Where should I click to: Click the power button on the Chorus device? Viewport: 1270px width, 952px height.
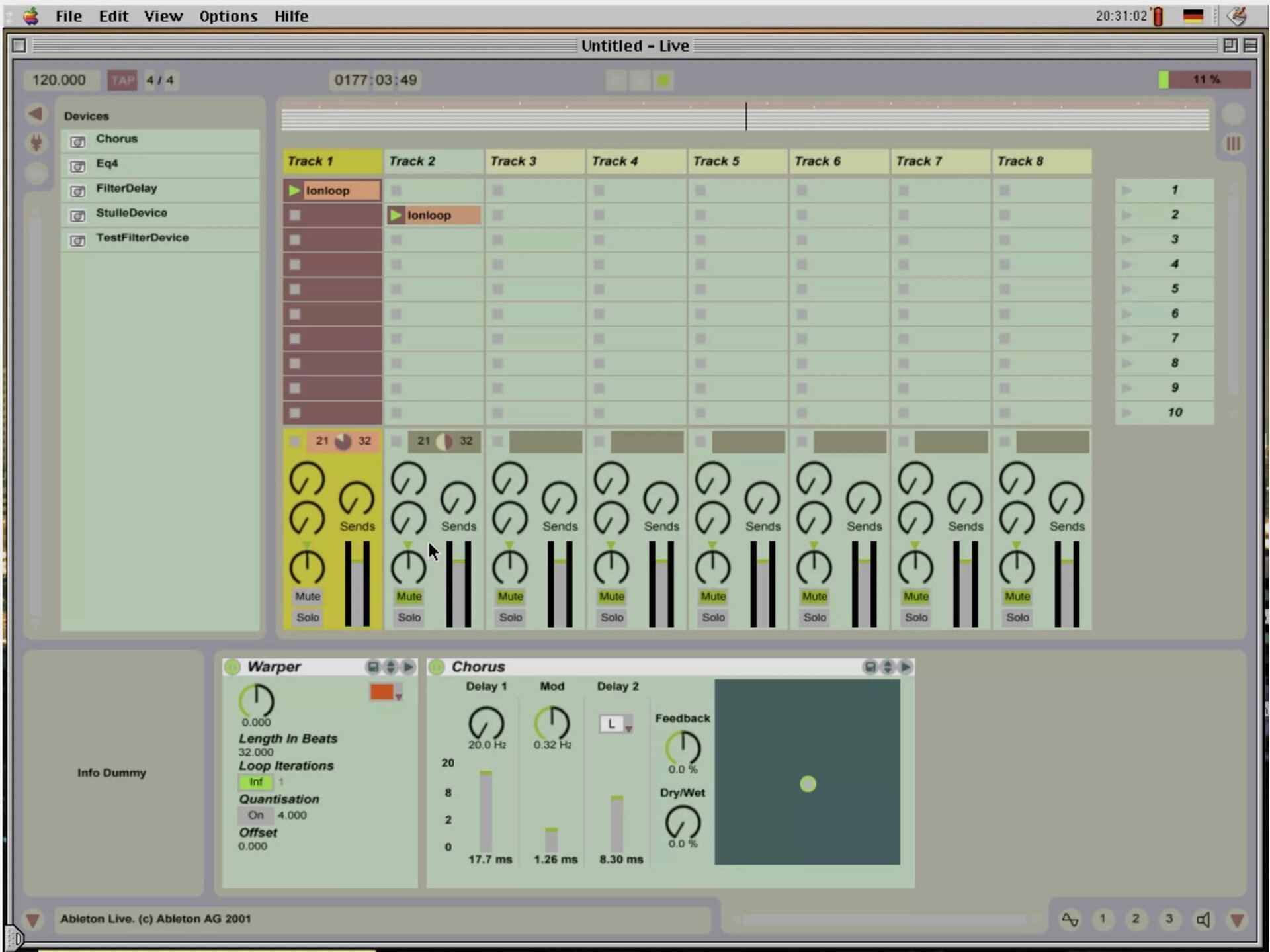tap(437, 667)
